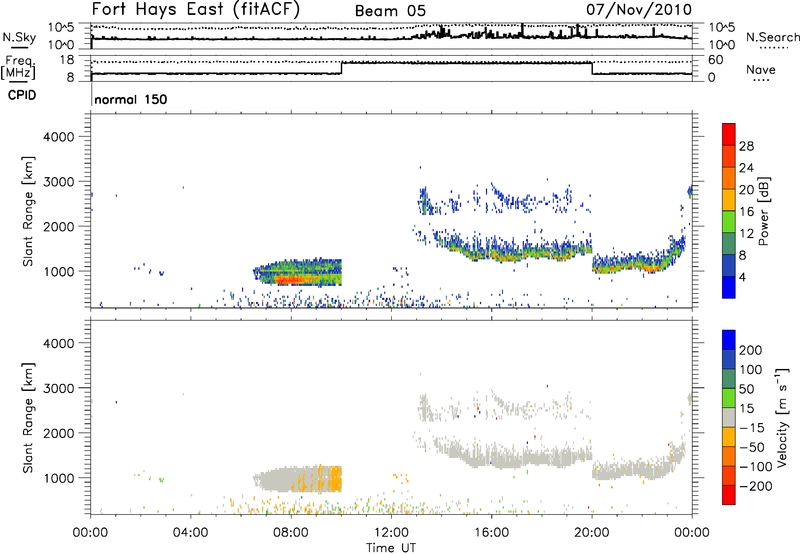Viewport: 800px width, 554px height.
Task: Click the 'CPID' label
Action: pos(22,95)
